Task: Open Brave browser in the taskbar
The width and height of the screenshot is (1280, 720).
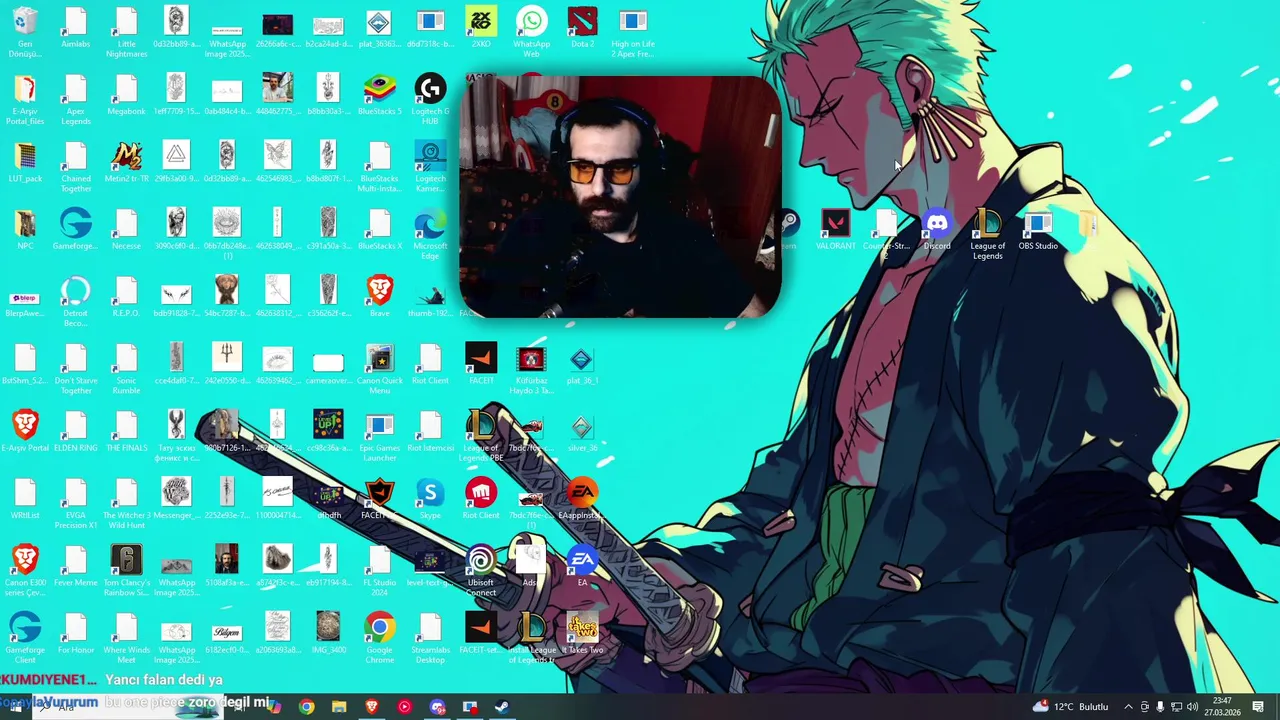Action: coord(372,707)
